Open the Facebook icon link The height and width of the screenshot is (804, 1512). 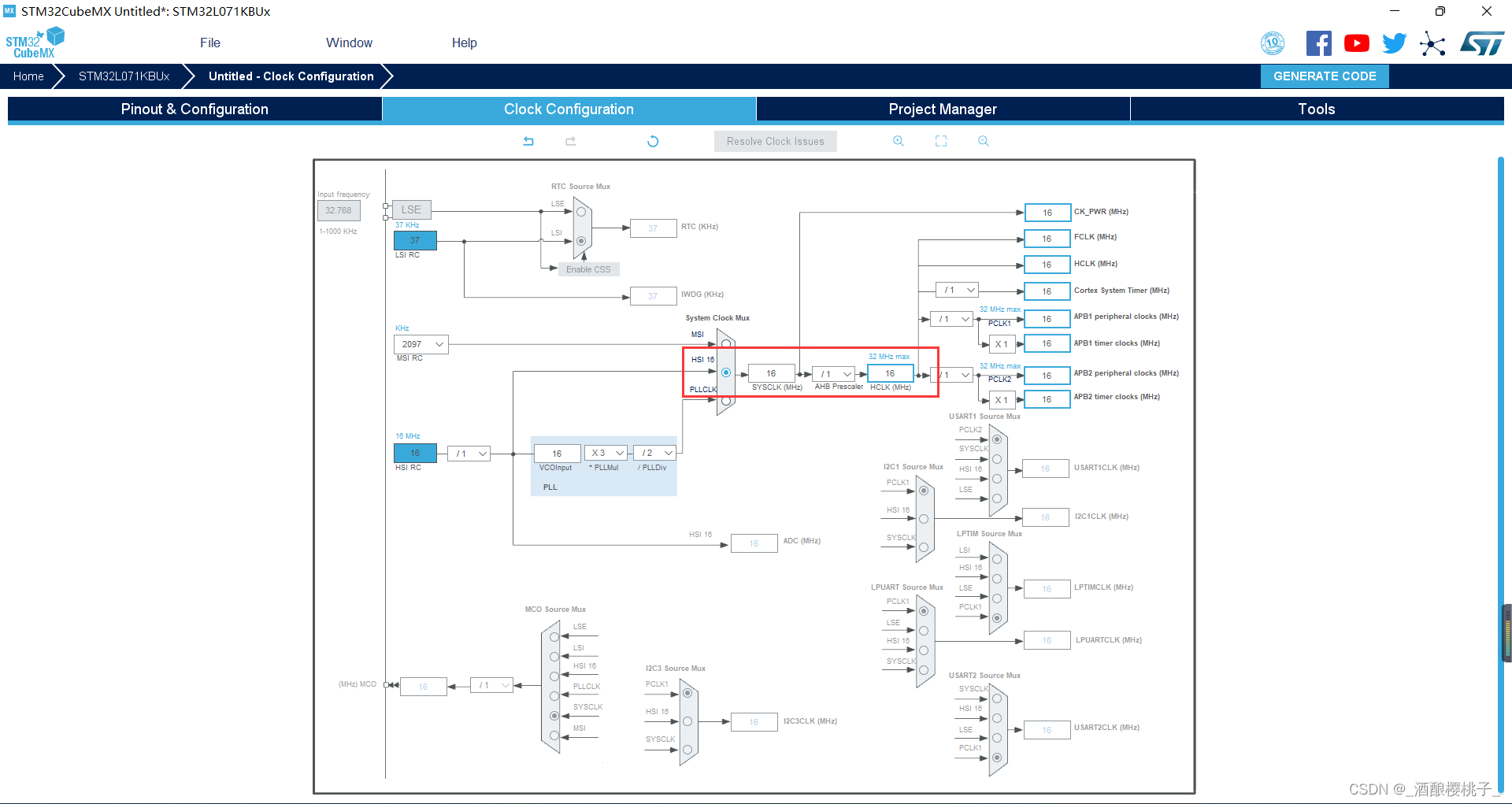coord(1318,43)
